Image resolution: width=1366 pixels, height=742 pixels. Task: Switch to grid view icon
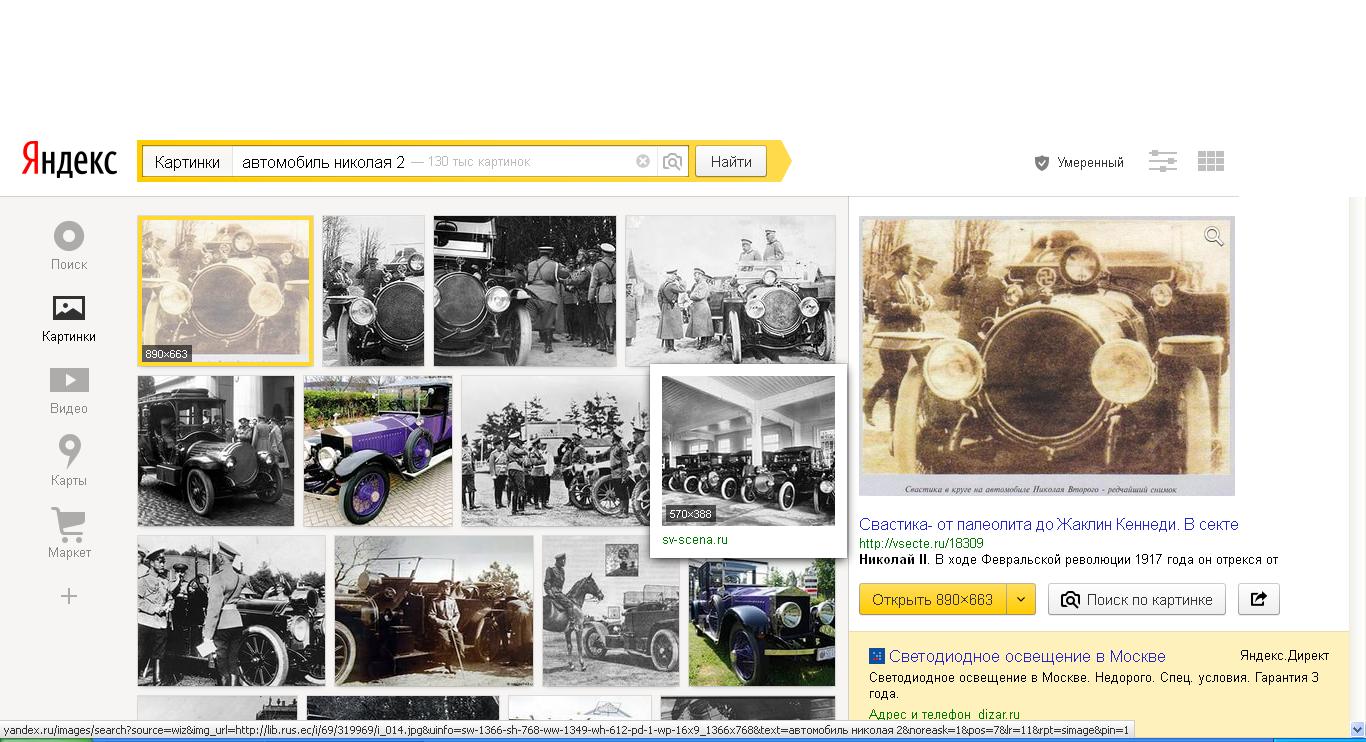[1210, 161]
